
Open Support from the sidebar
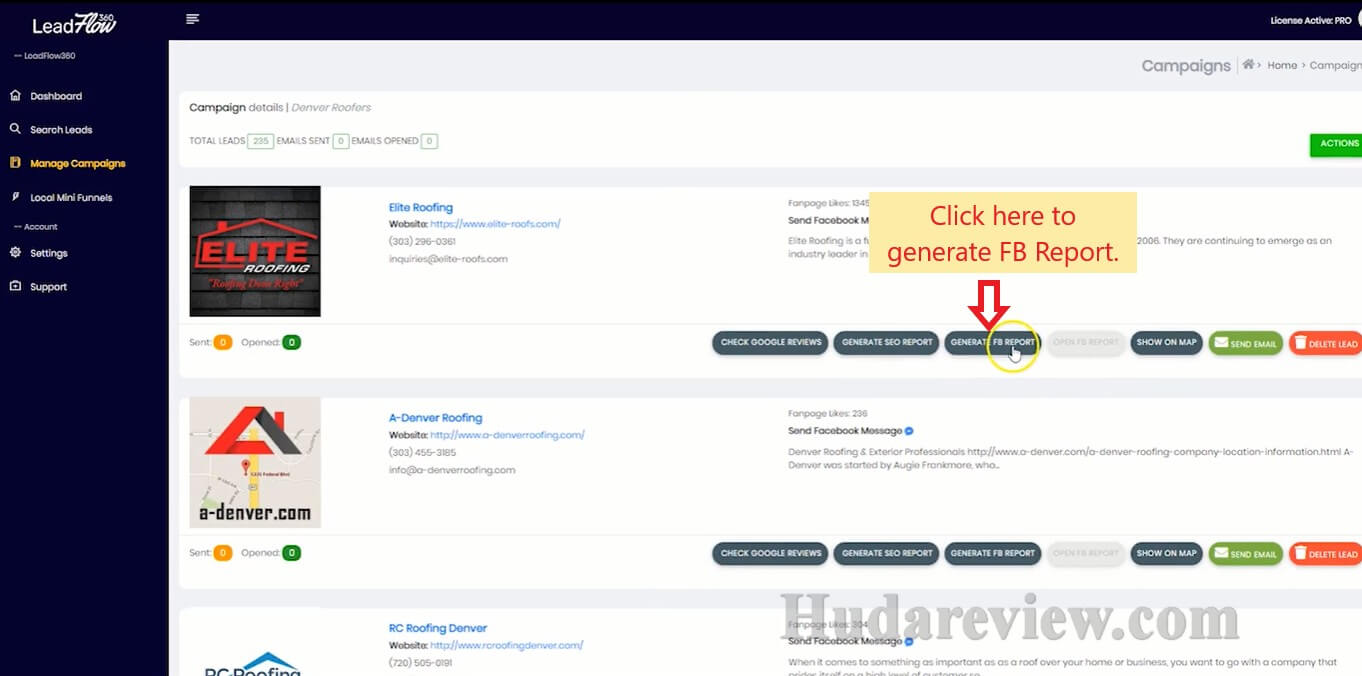(x=49, y=287)
